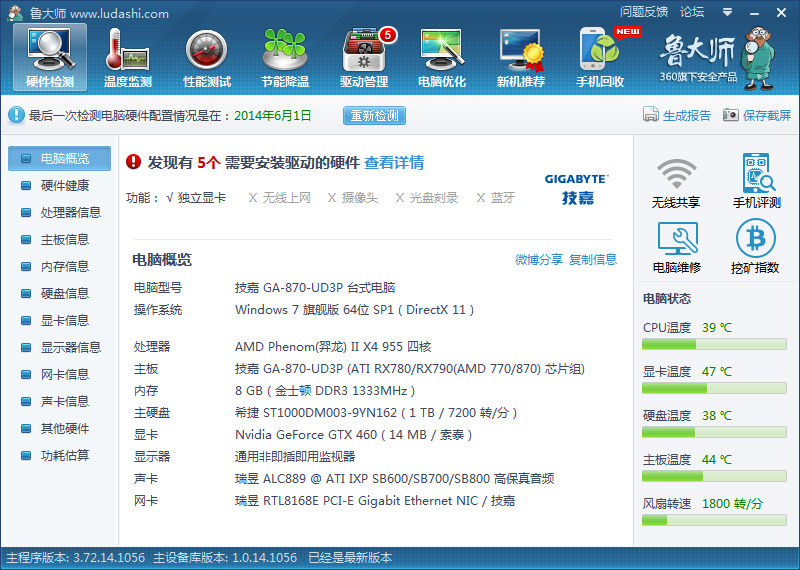Click the 风扇转速 progress bar

click(x=714, y=520)
